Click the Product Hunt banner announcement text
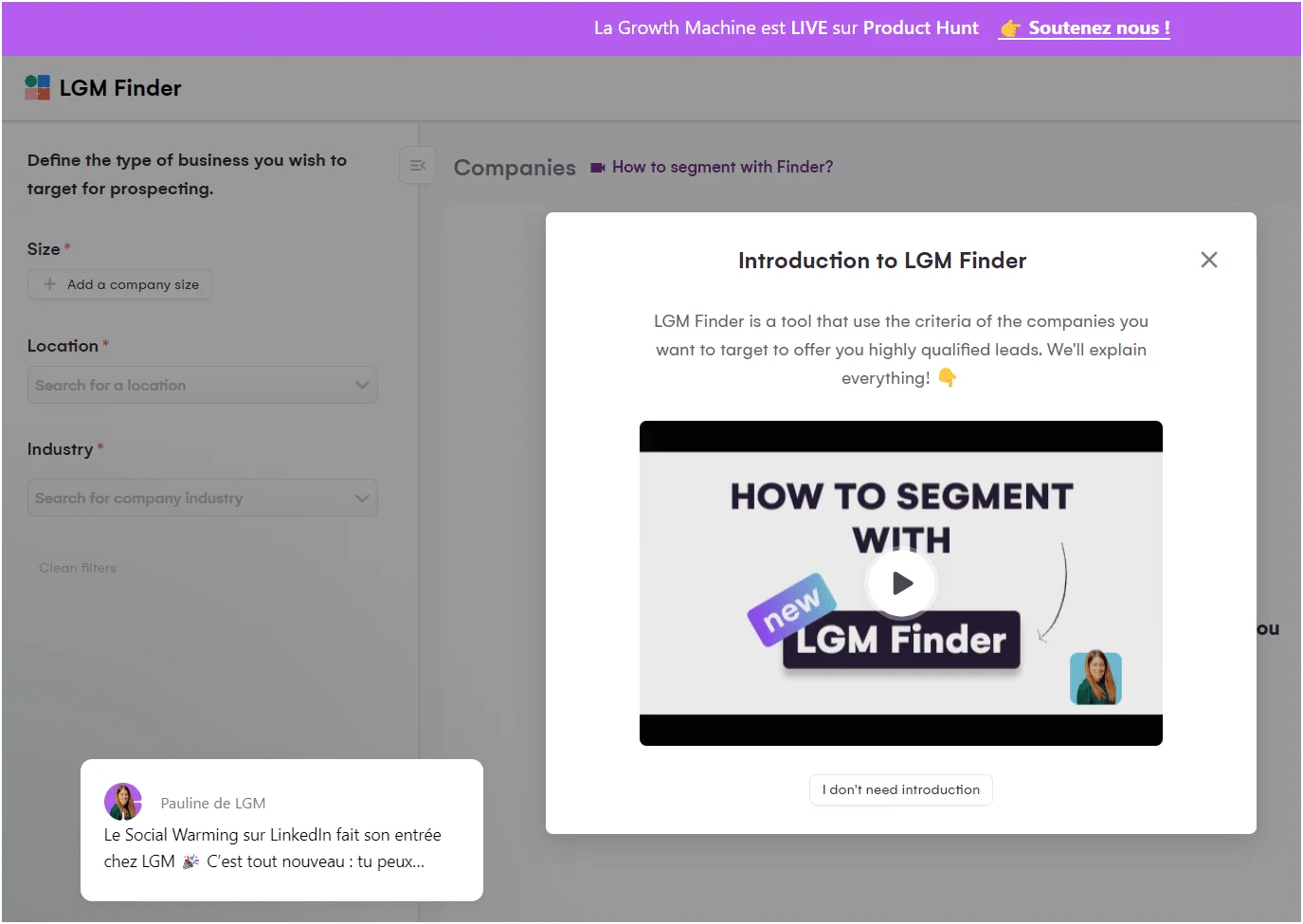Image resolution: width=1303 pixels, height=924 pixels. 787,28
